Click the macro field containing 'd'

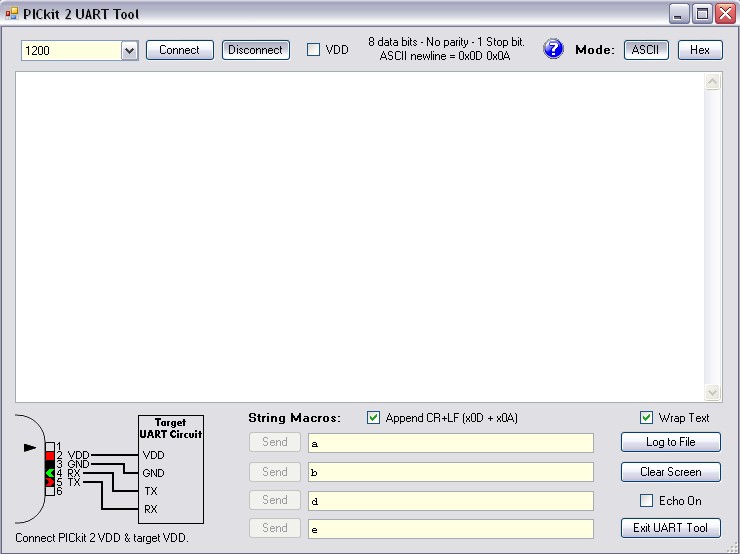pyautogui.click(x=451, y=501)
